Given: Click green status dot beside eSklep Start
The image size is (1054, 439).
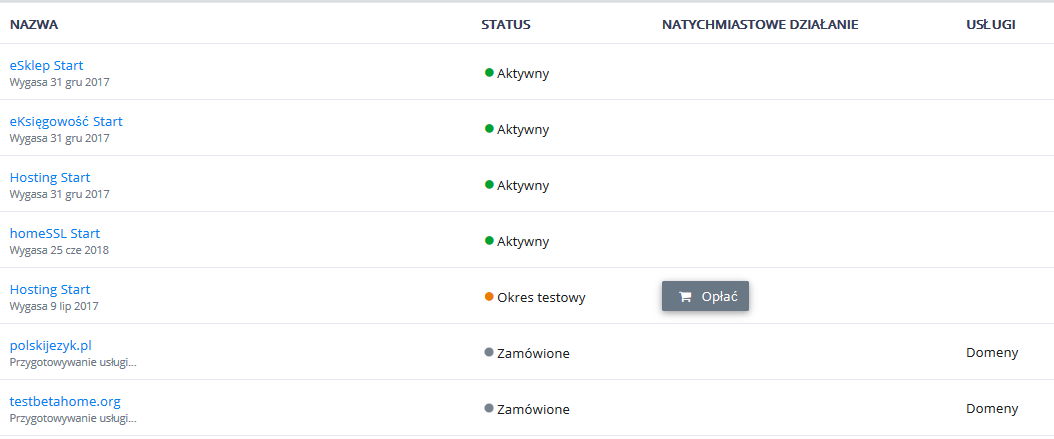Looking at the screenshot, I should [489, 72].
